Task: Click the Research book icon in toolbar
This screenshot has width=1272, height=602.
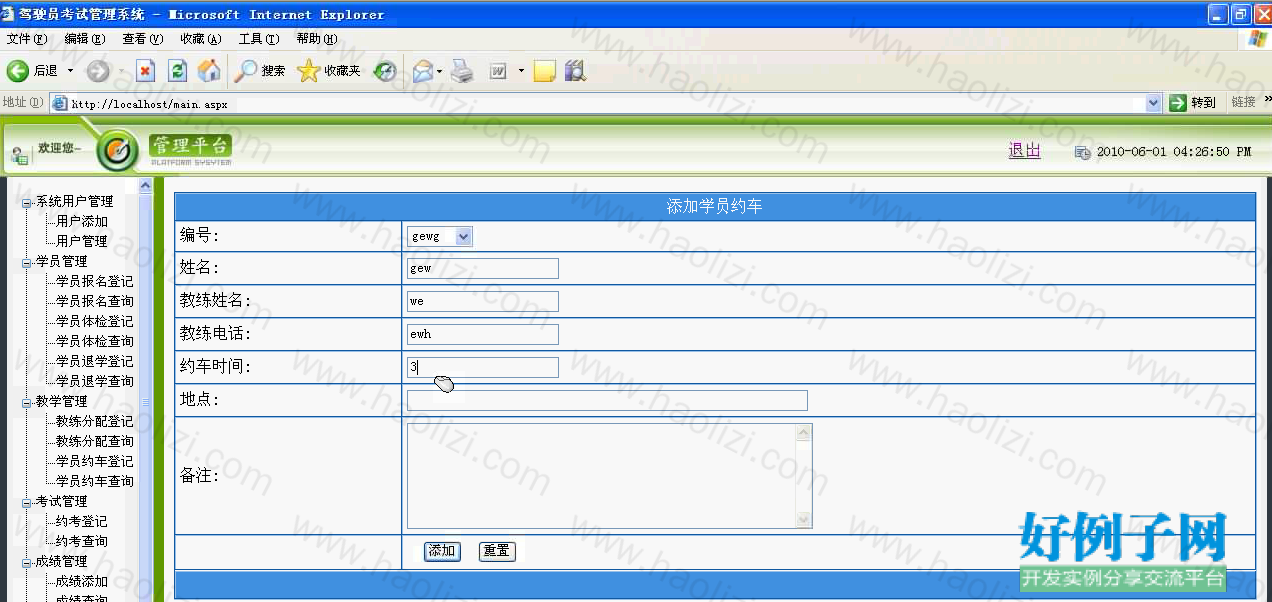Action: pyautogui.click(x=575, y=71)
